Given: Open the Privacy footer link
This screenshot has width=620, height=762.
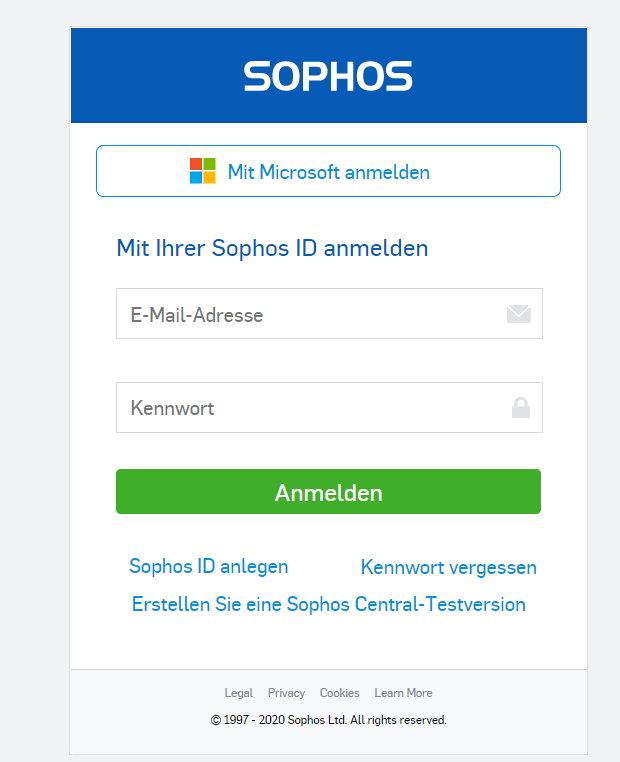Looking at the screenshot, I should (x=286, y=693).
